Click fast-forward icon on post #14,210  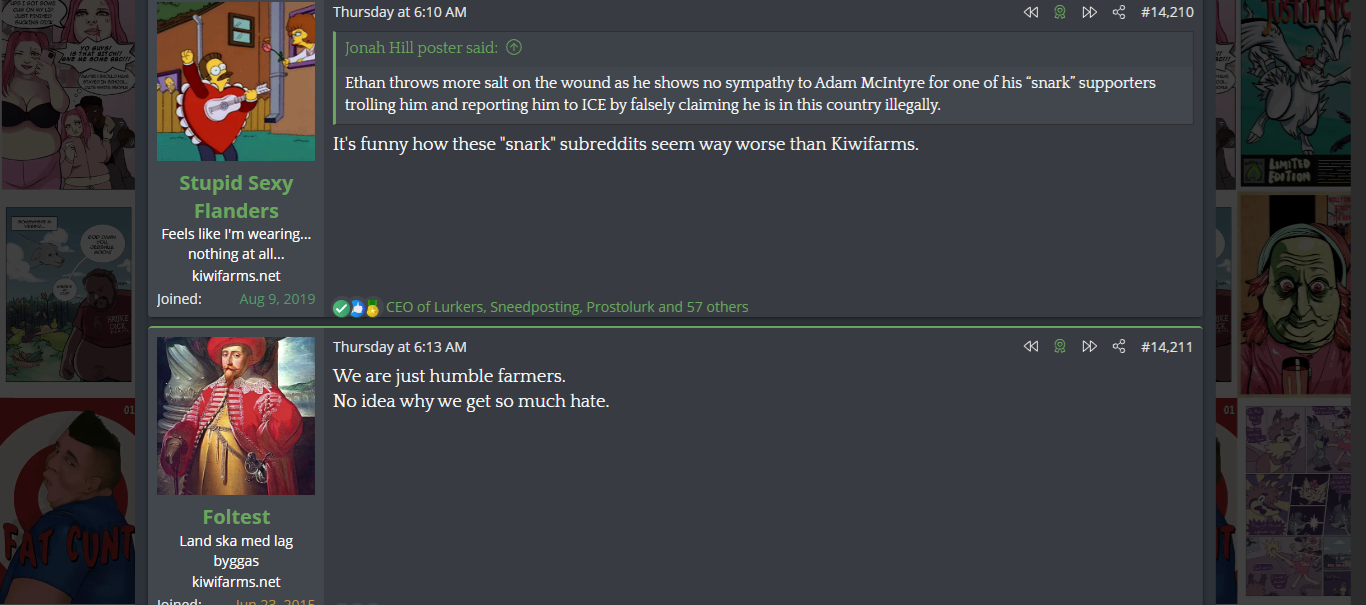(1090, 12)
